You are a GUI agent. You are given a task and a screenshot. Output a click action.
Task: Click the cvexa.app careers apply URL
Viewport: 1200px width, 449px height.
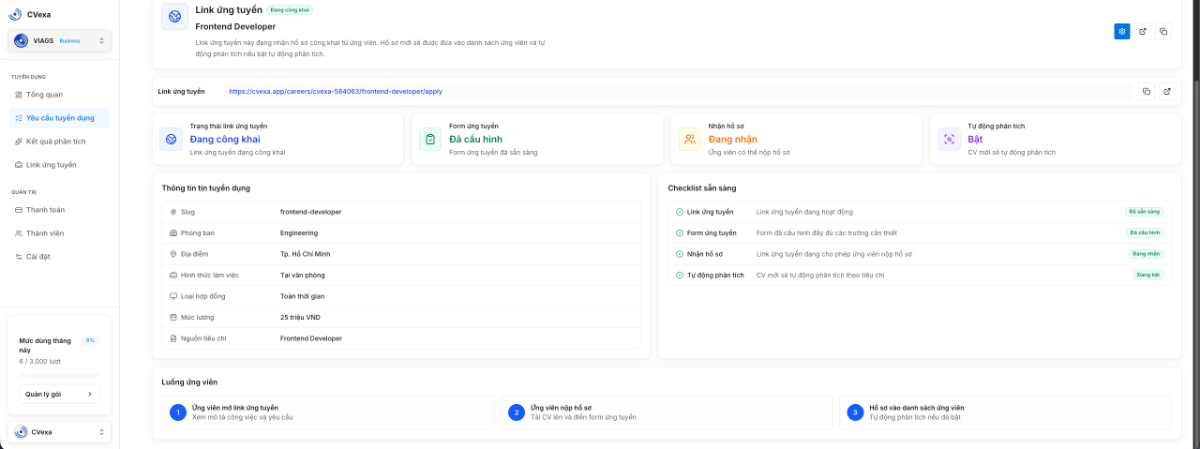click(336, 91)
